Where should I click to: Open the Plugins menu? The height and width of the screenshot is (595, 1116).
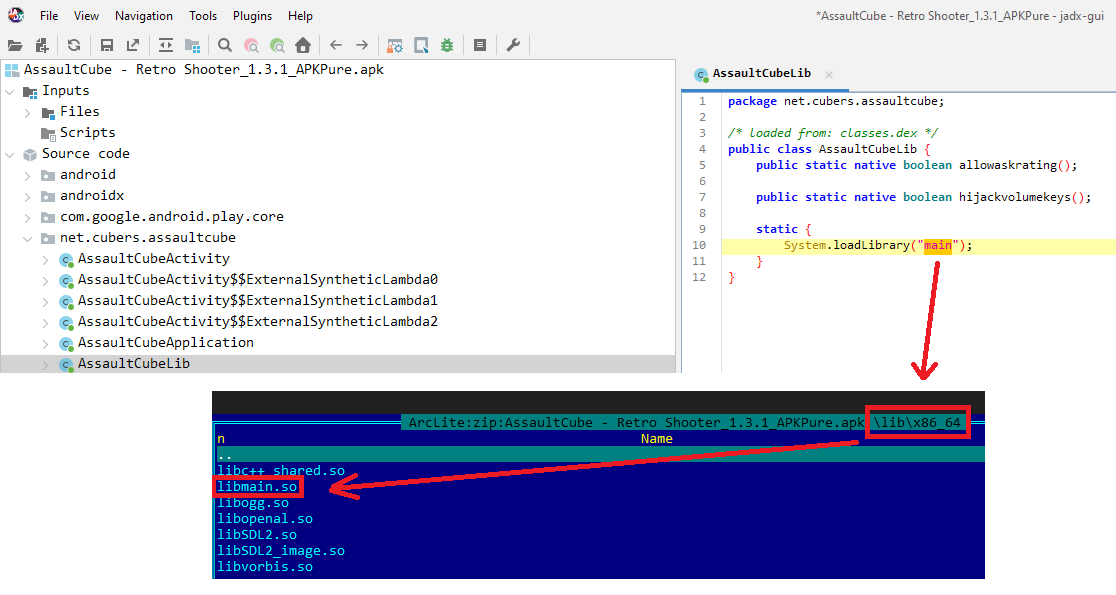(253, 16)
